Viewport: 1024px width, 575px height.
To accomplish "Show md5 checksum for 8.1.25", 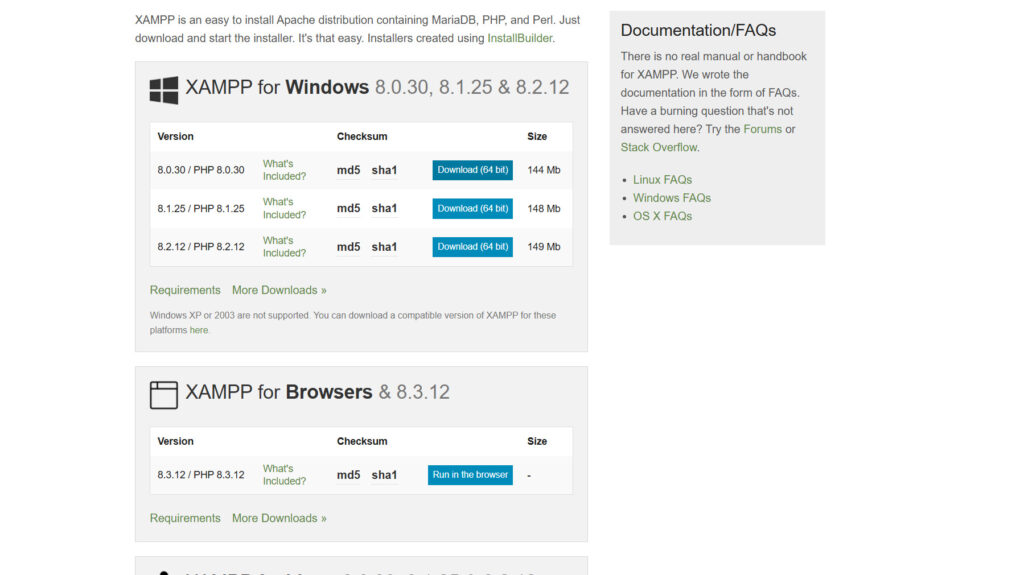I will (349, 208).
